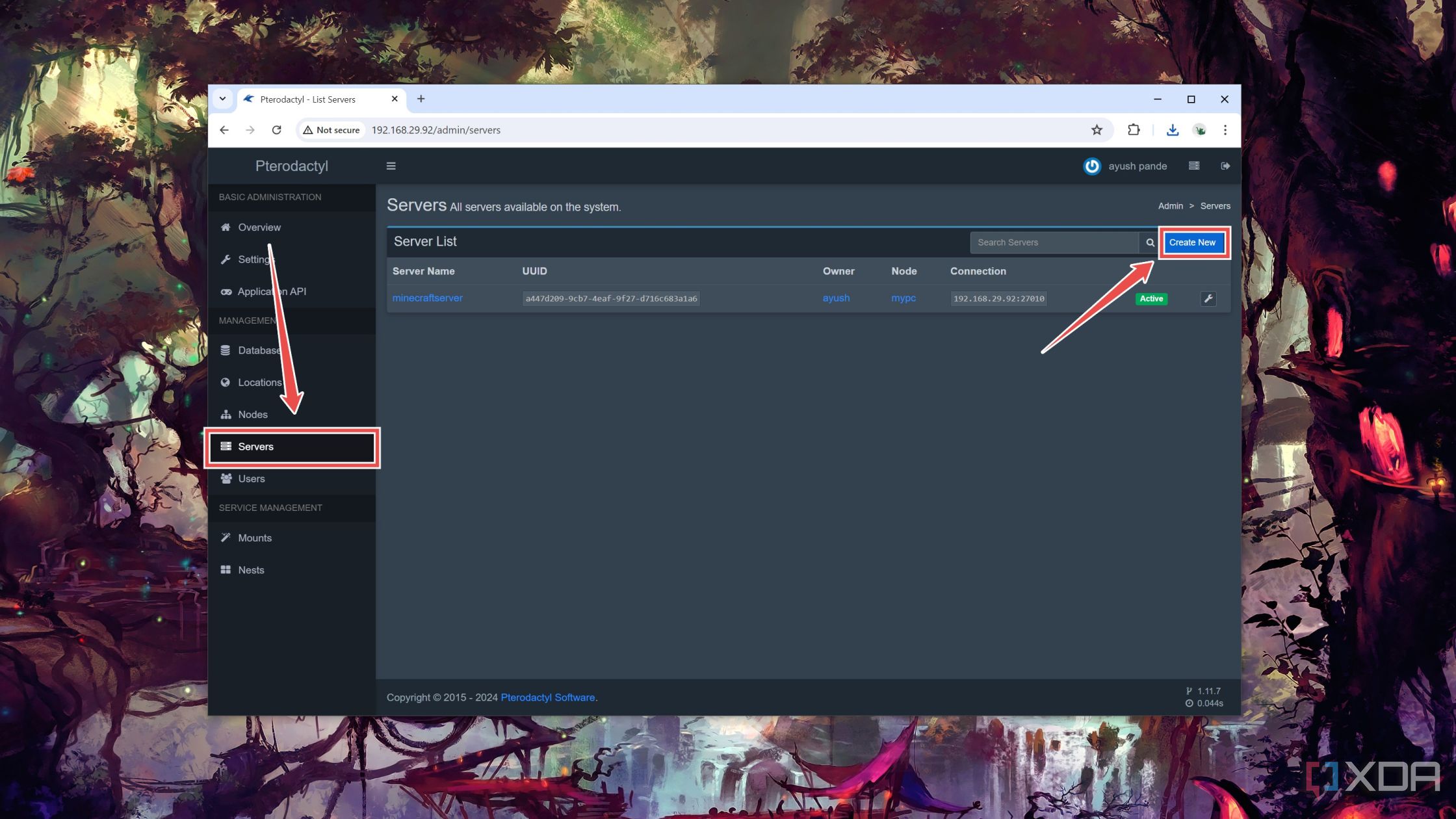Click the search magnifier icon in Server List
The image size is (1456, 819).
tap(1150, 242)
